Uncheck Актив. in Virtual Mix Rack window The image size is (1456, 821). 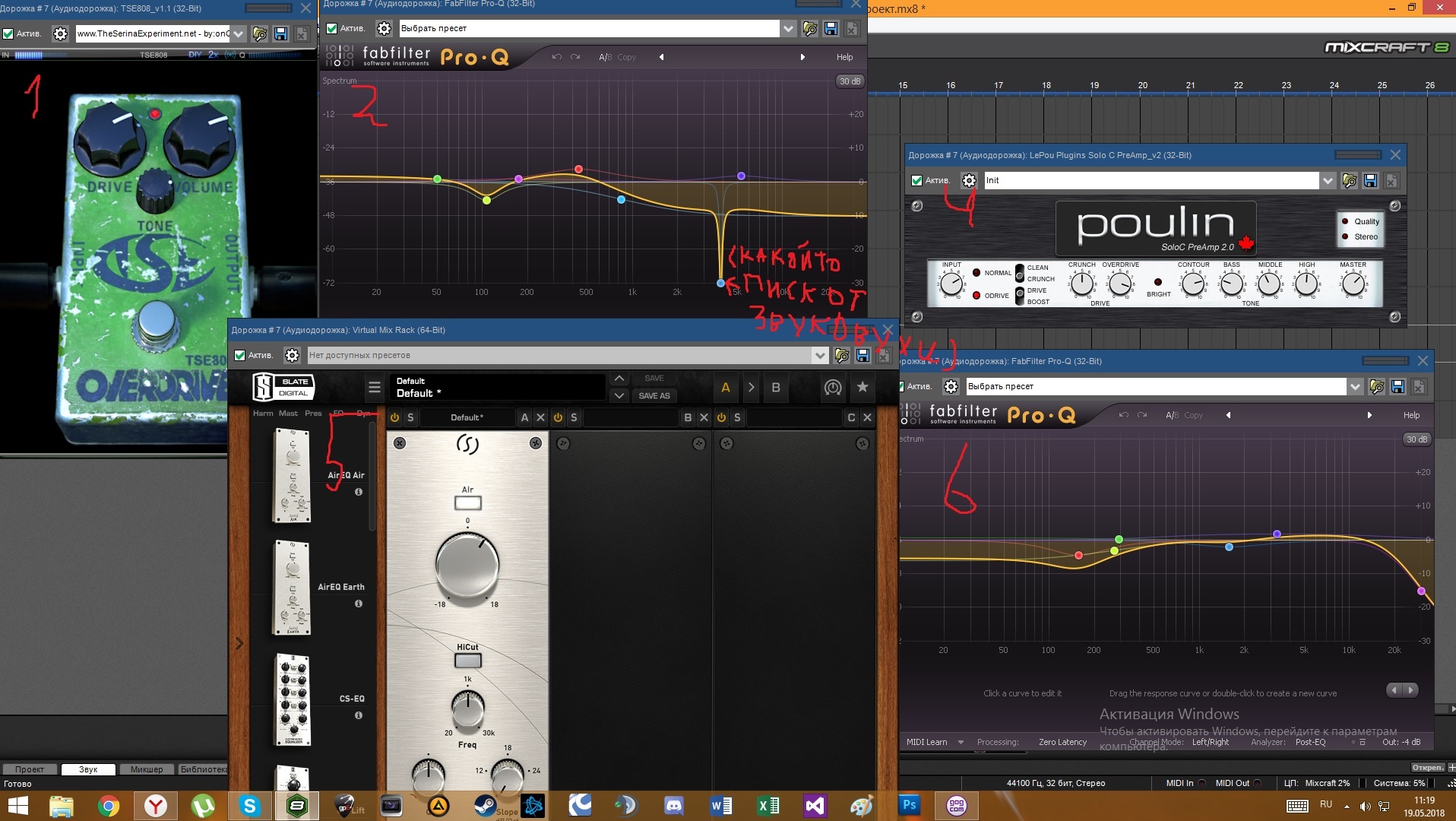point(239,355)
